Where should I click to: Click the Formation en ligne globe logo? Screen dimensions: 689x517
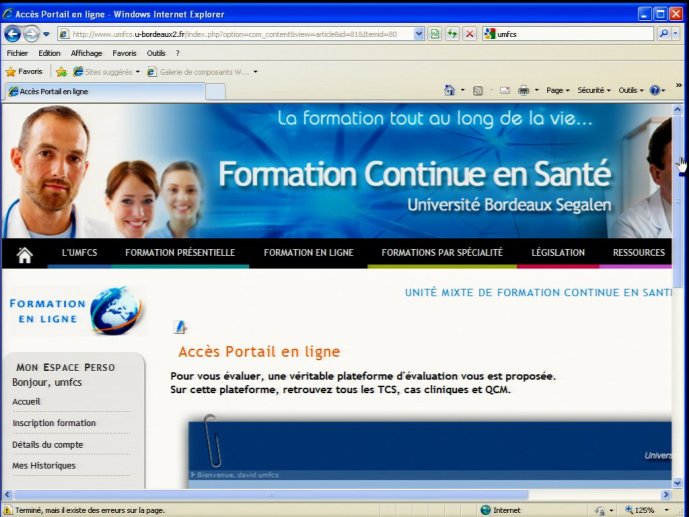tap(77, 311)
